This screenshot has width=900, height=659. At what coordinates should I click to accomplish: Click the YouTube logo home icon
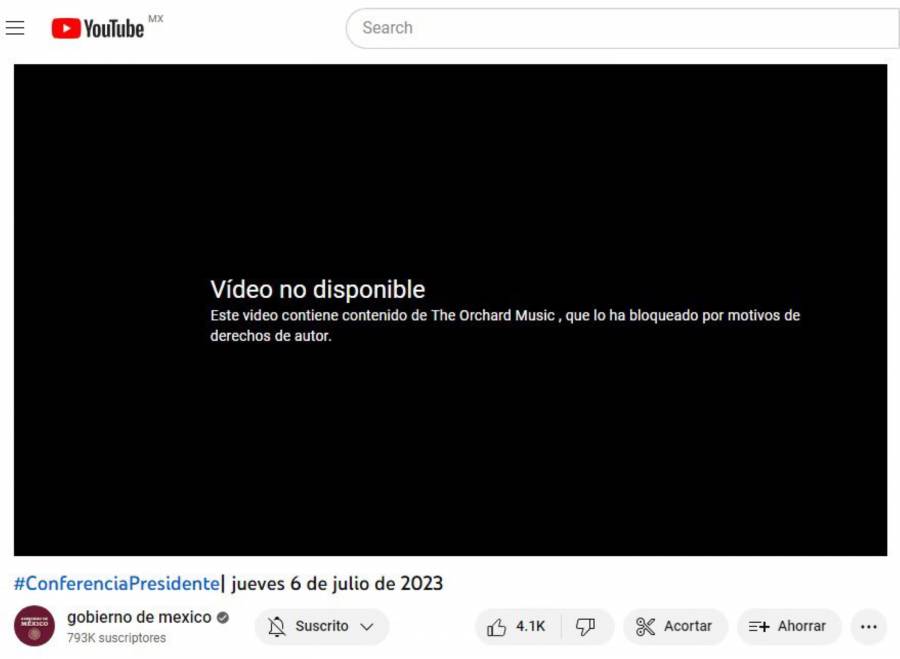tap(98, 28)
